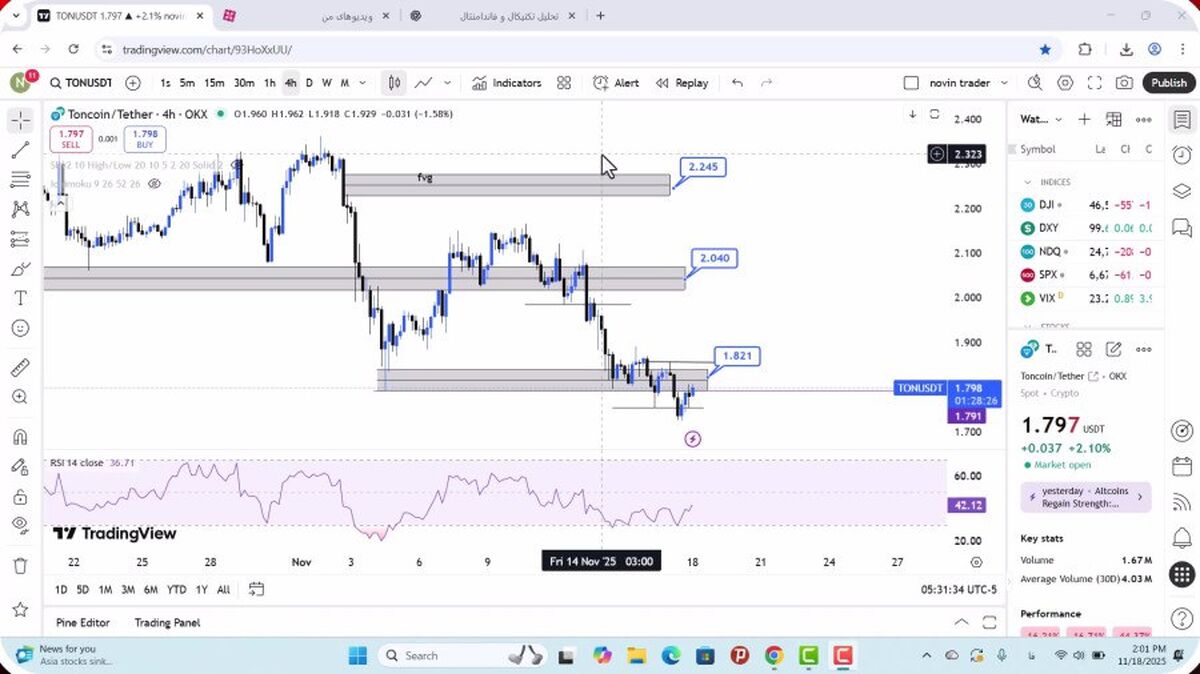Open the forecasting and measurement tools

[x=20, y=239]
